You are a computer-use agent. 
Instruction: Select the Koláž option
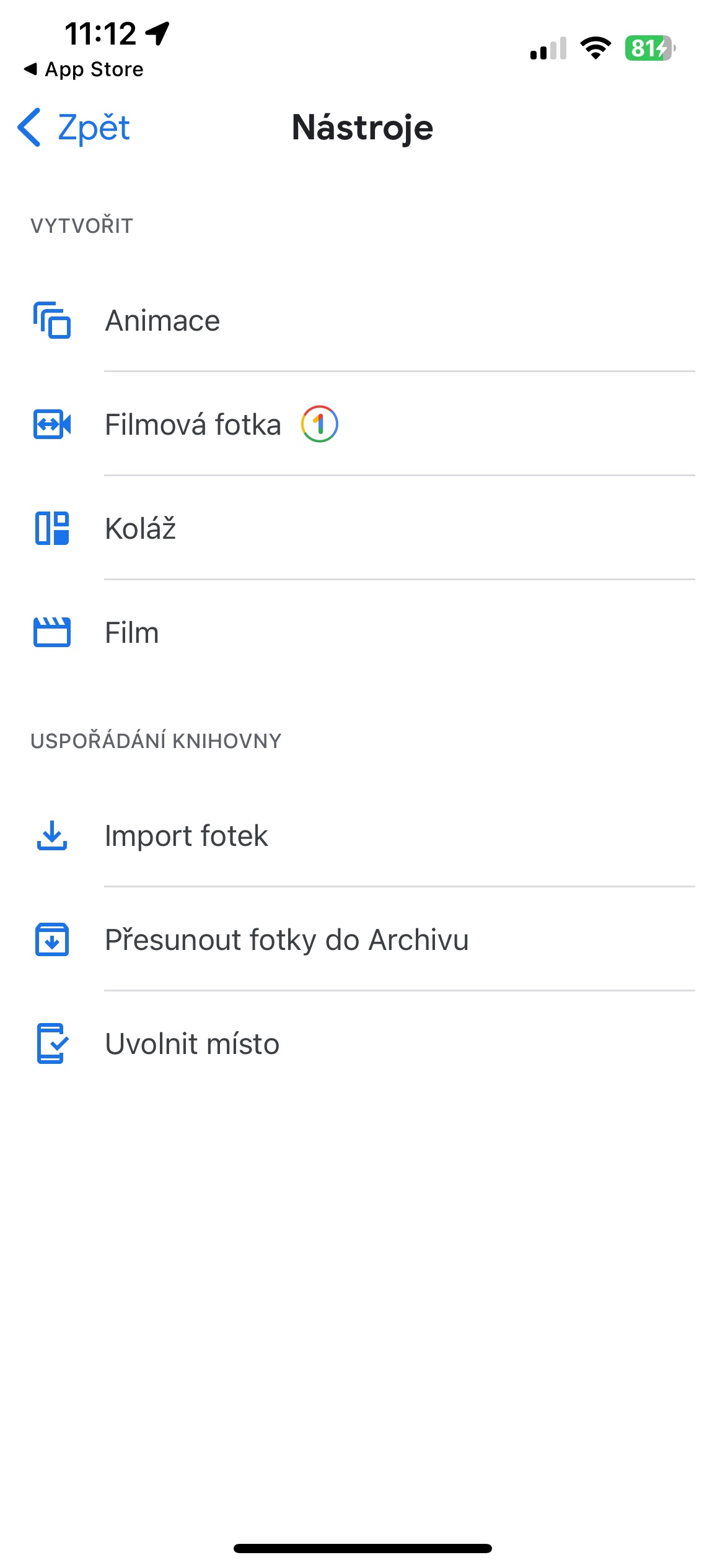(x=141, y=529)
